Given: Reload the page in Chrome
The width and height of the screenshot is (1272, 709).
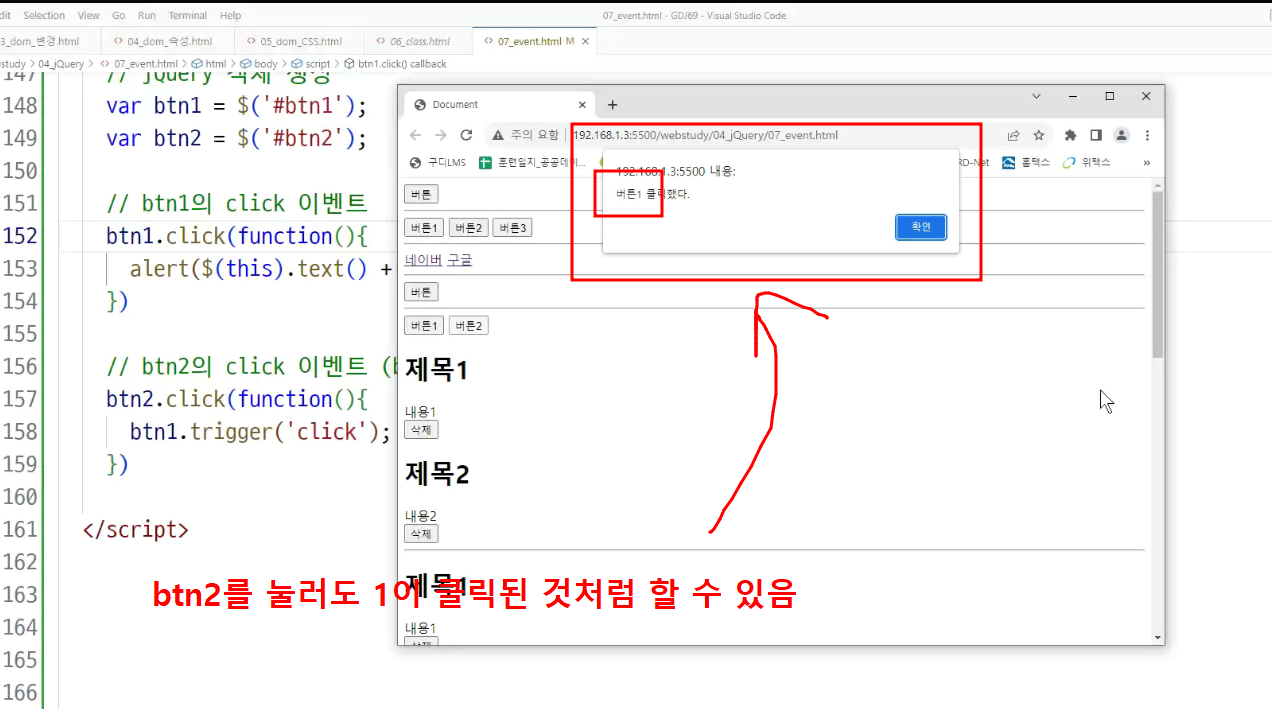Looking at the screenshot, I should click(466, 135).
